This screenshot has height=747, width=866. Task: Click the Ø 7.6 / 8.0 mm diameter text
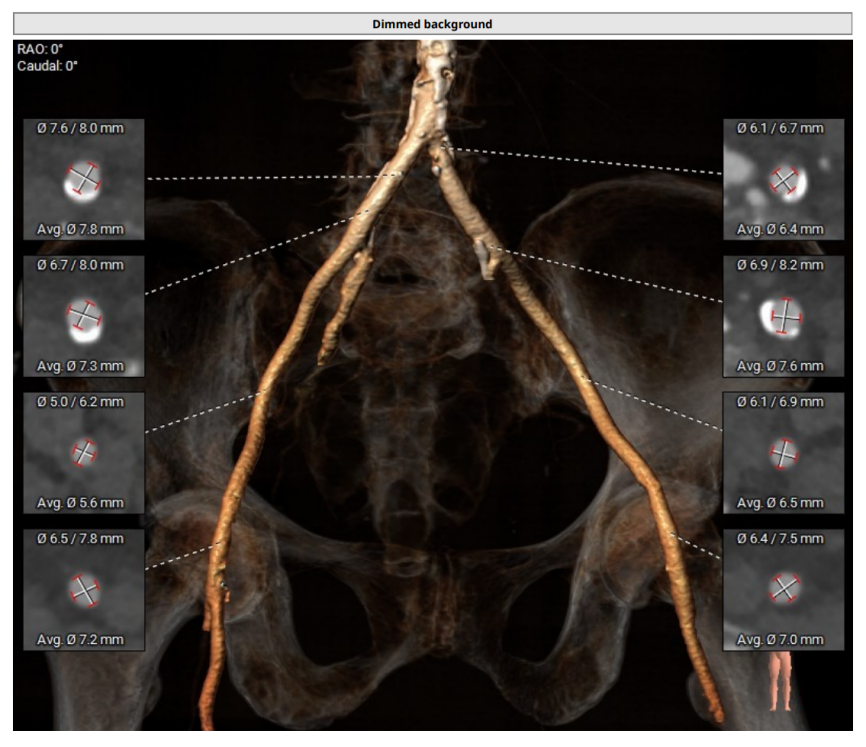pyautogui.click(x=81, y=128)
